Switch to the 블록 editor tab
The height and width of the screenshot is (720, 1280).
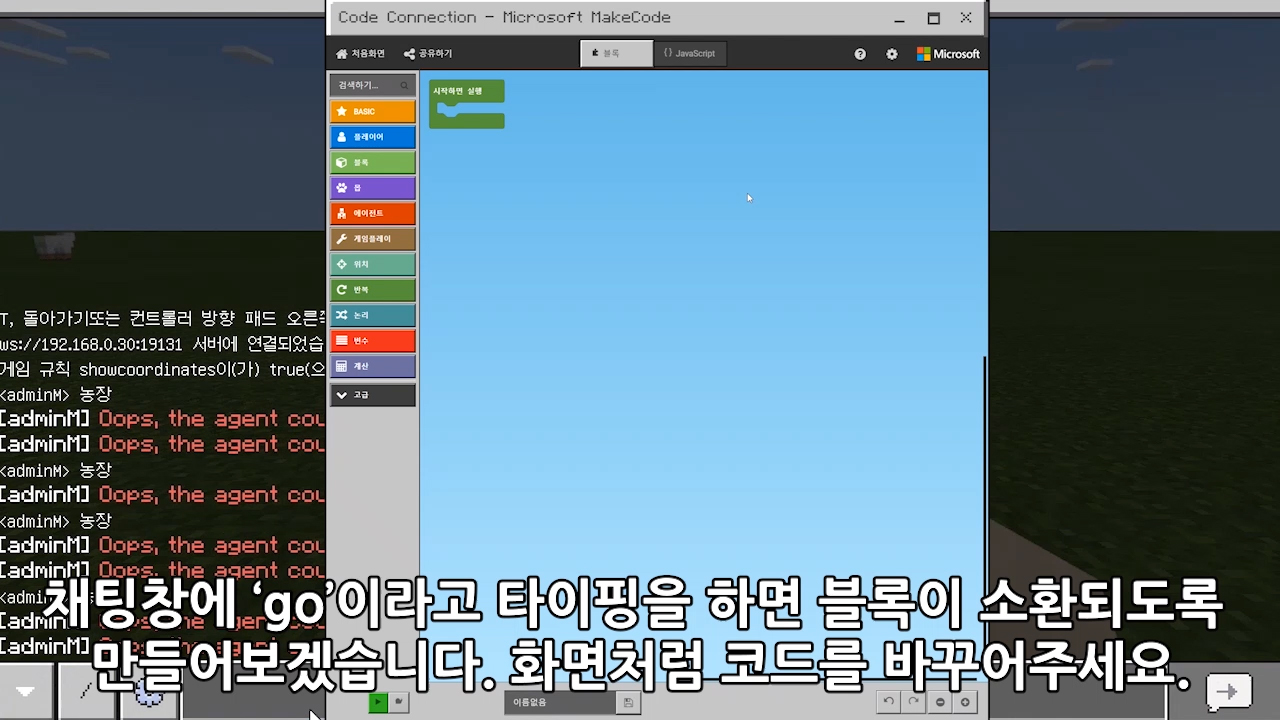click(x=616, y=53)
